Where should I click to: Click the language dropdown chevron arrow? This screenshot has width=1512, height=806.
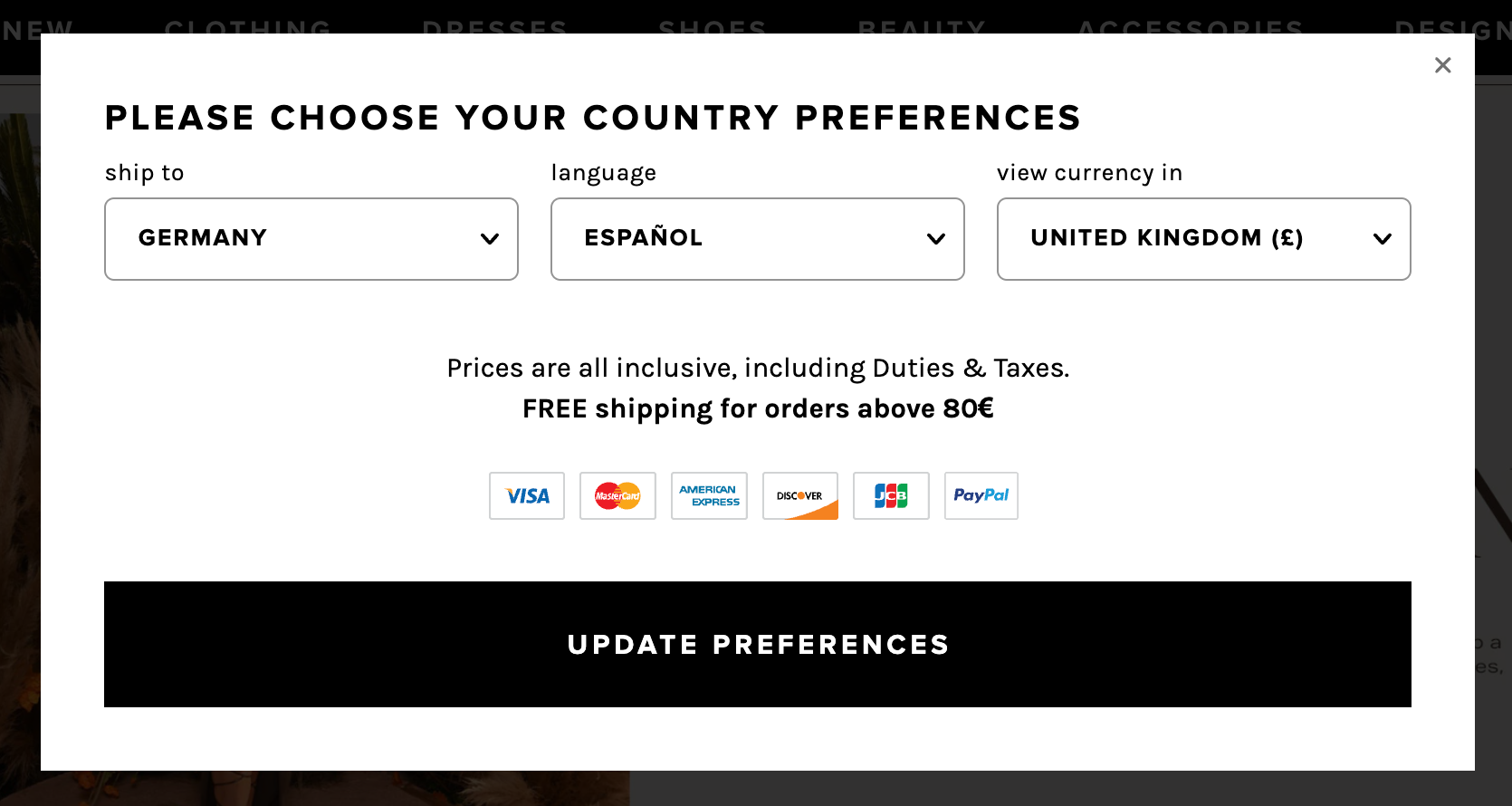tap(936, 239)
